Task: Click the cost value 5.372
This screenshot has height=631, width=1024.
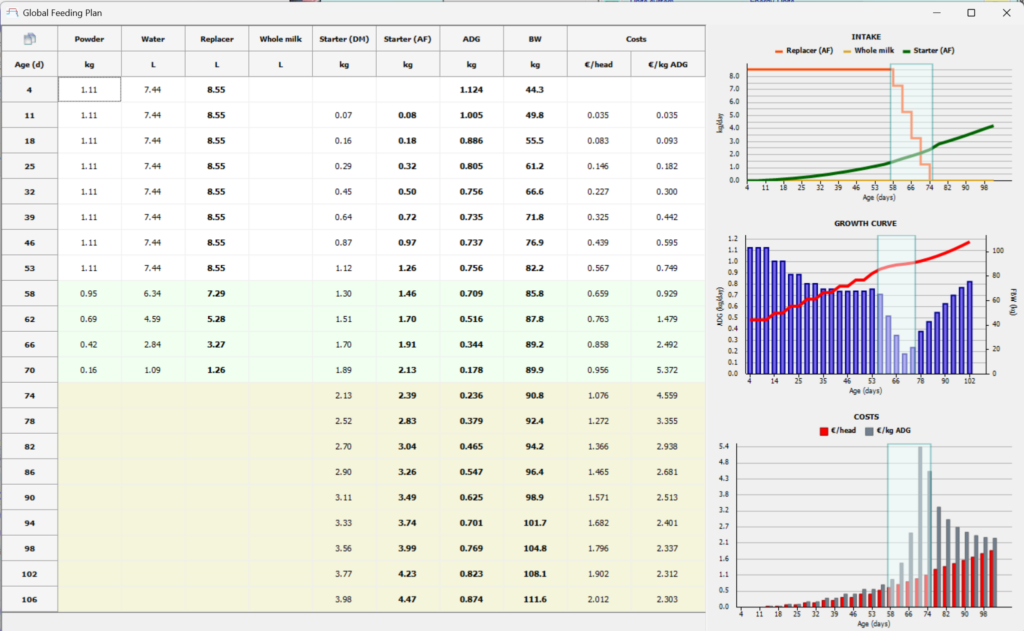Action: tap(667, 370)
